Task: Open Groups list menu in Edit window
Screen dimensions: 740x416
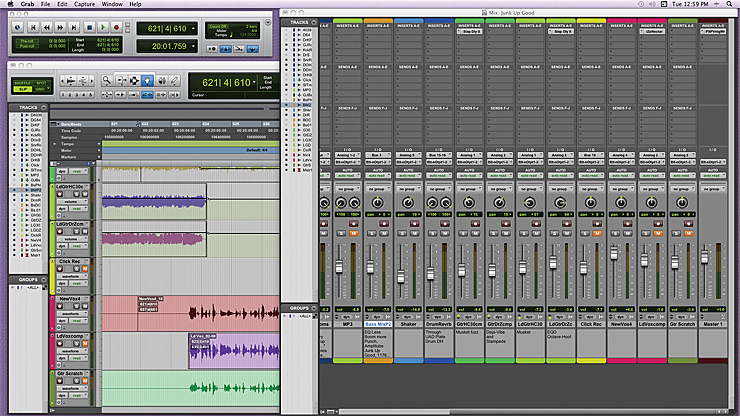Action: coord(44,280)
